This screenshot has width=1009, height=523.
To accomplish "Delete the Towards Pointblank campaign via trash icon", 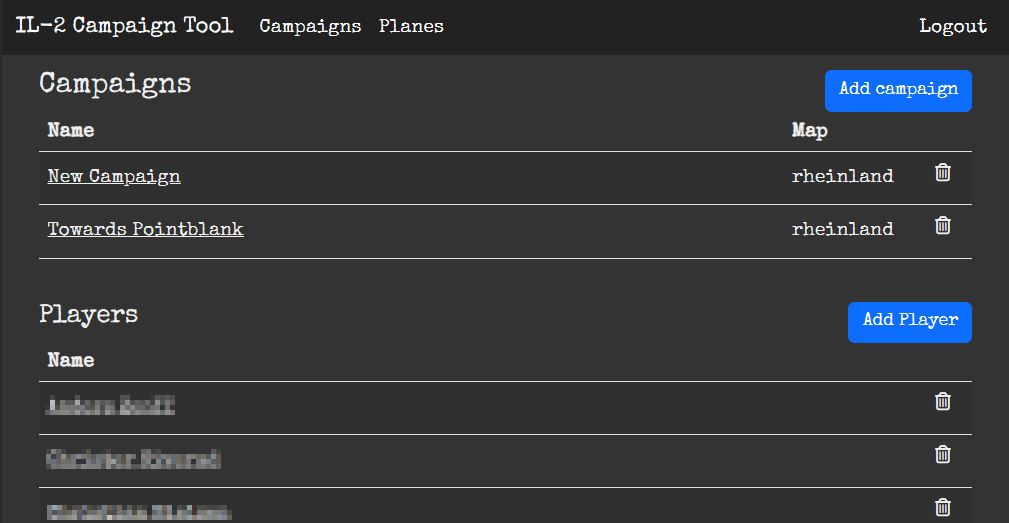I will 942,226.
